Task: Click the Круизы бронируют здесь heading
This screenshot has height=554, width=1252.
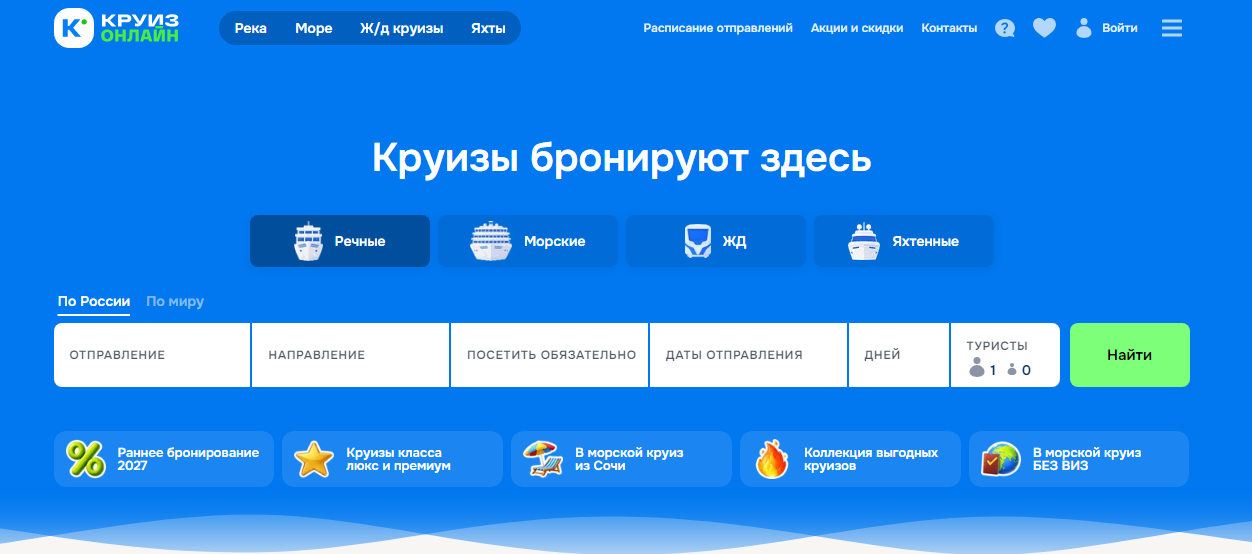Action: click(x=622, y=159)
